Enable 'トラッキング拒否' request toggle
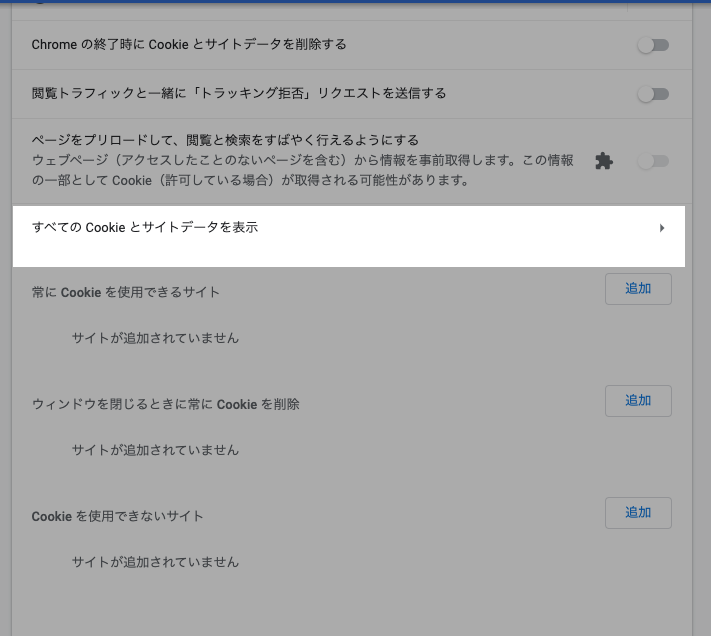Screen dimensions: 711x636 click(x=653, y=94)
